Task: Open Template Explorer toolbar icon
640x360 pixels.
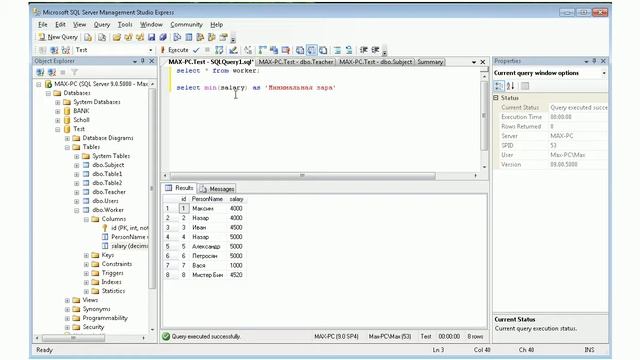Action: [211, 38]
